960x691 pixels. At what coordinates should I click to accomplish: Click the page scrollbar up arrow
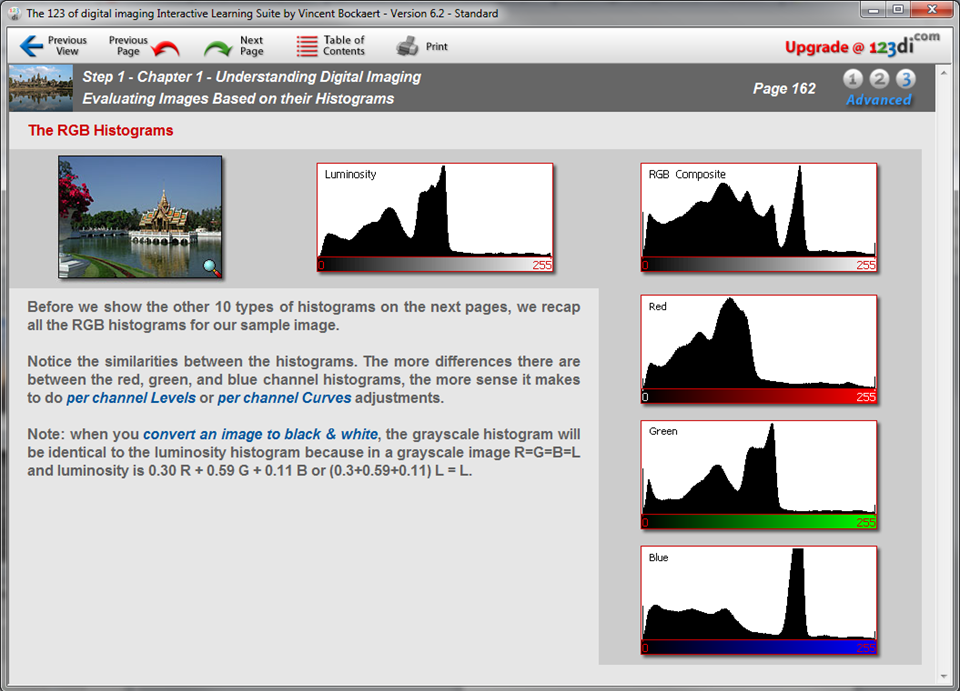943,73
